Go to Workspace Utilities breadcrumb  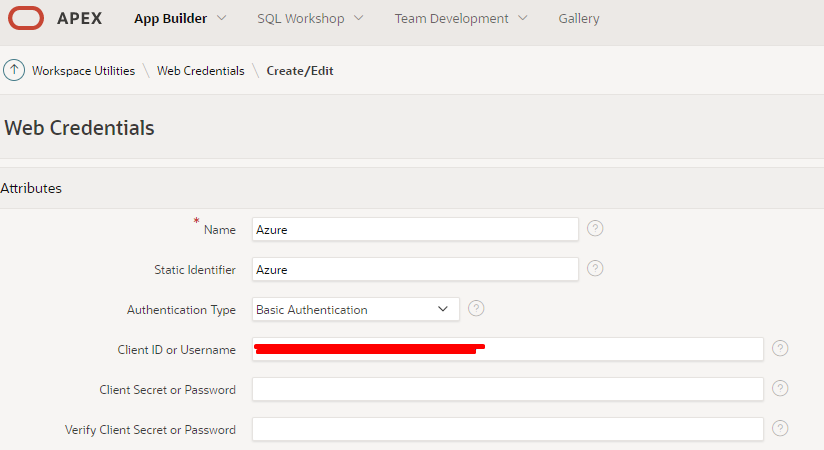coord(83,71)
